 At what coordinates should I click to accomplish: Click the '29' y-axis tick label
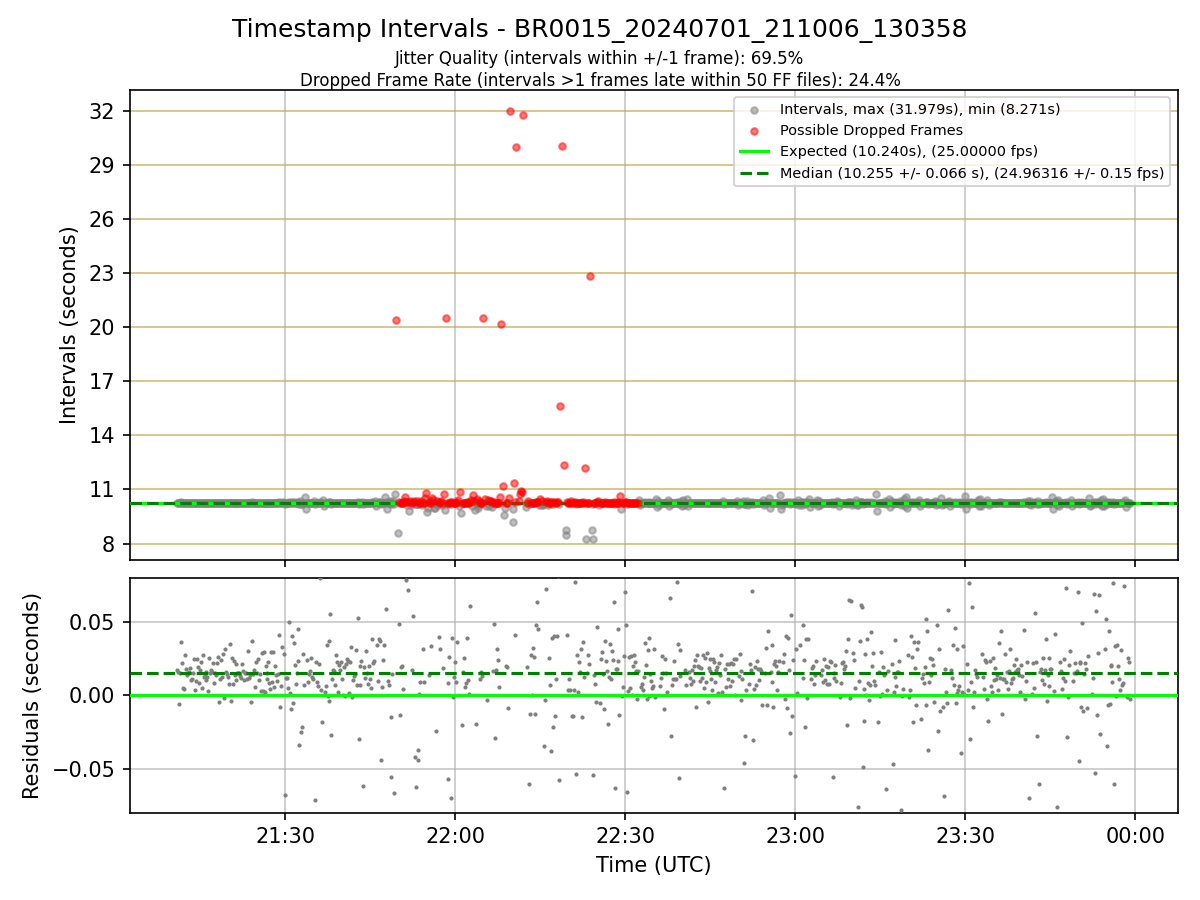(x=104, y=165)
